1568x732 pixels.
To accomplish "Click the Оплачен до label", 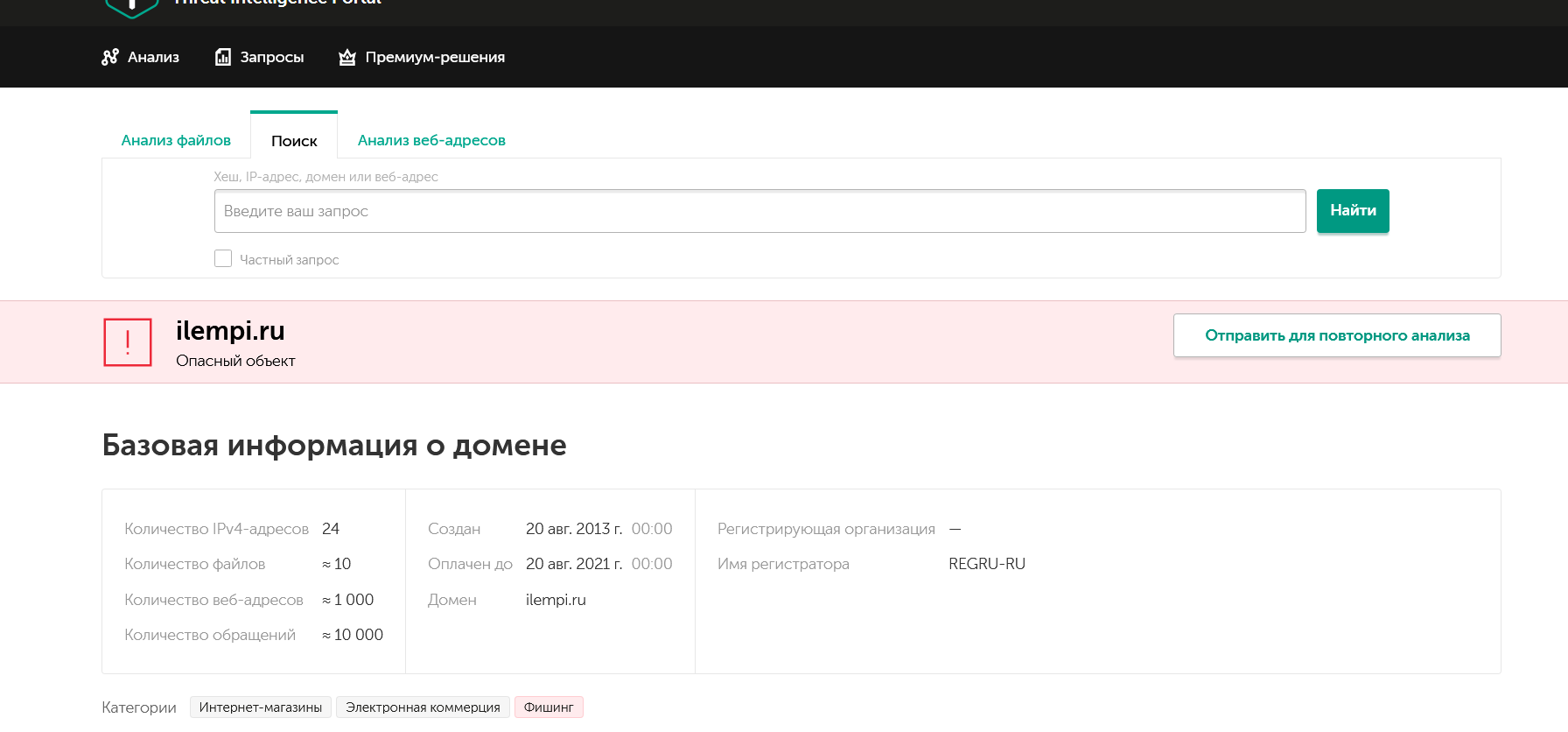I will pyautogui.click(x=471, y=564).
